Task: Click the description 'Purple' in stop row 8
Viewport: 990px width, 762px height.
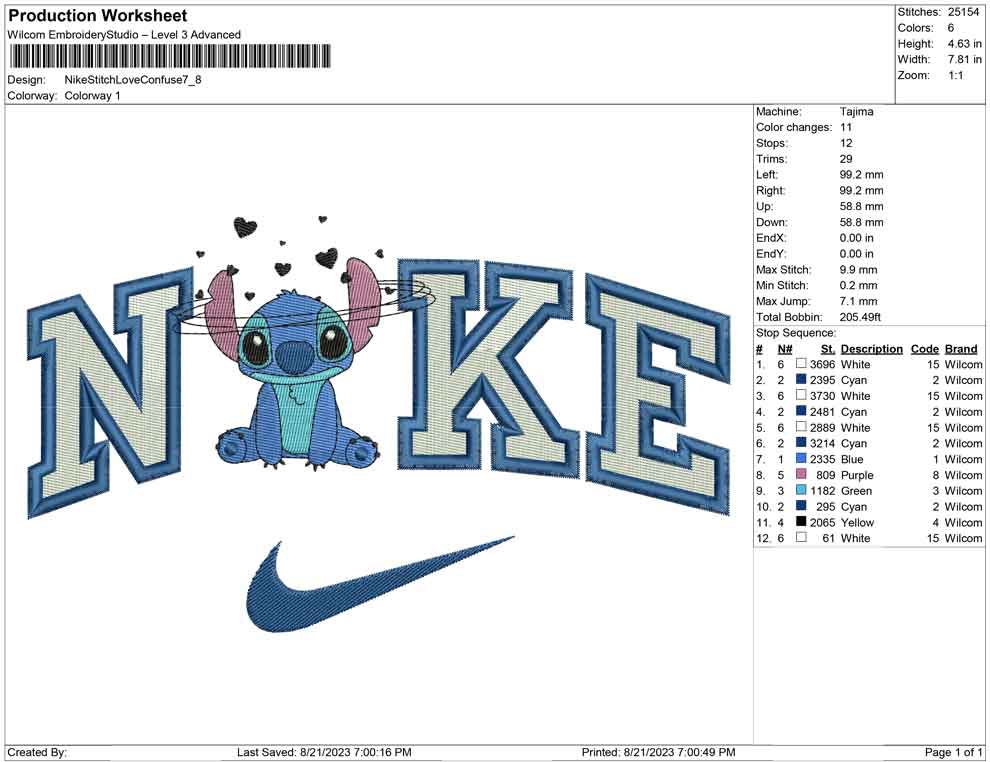Action: (857, 475)
